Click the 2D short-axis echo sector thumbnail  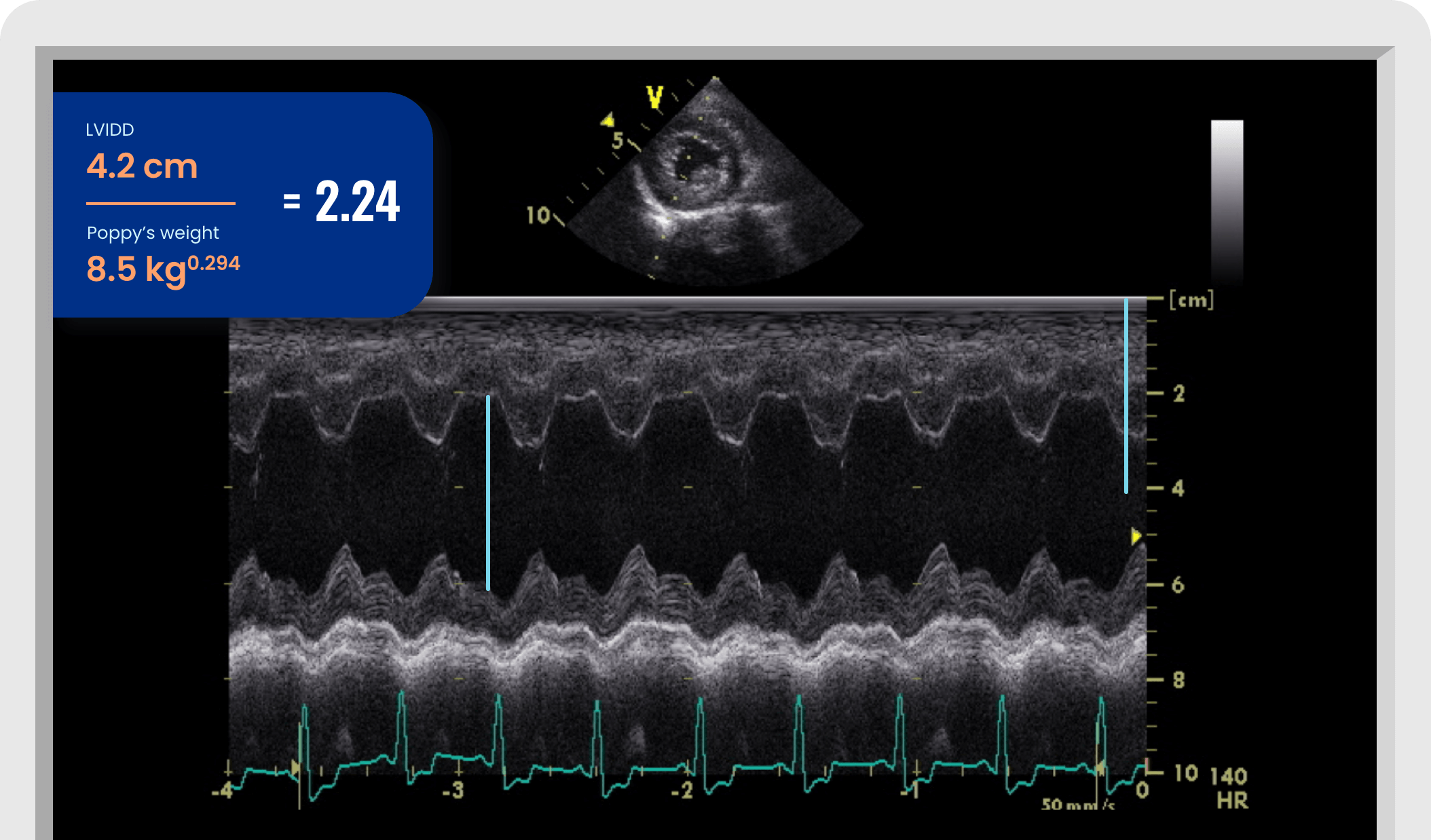(714, 182)
